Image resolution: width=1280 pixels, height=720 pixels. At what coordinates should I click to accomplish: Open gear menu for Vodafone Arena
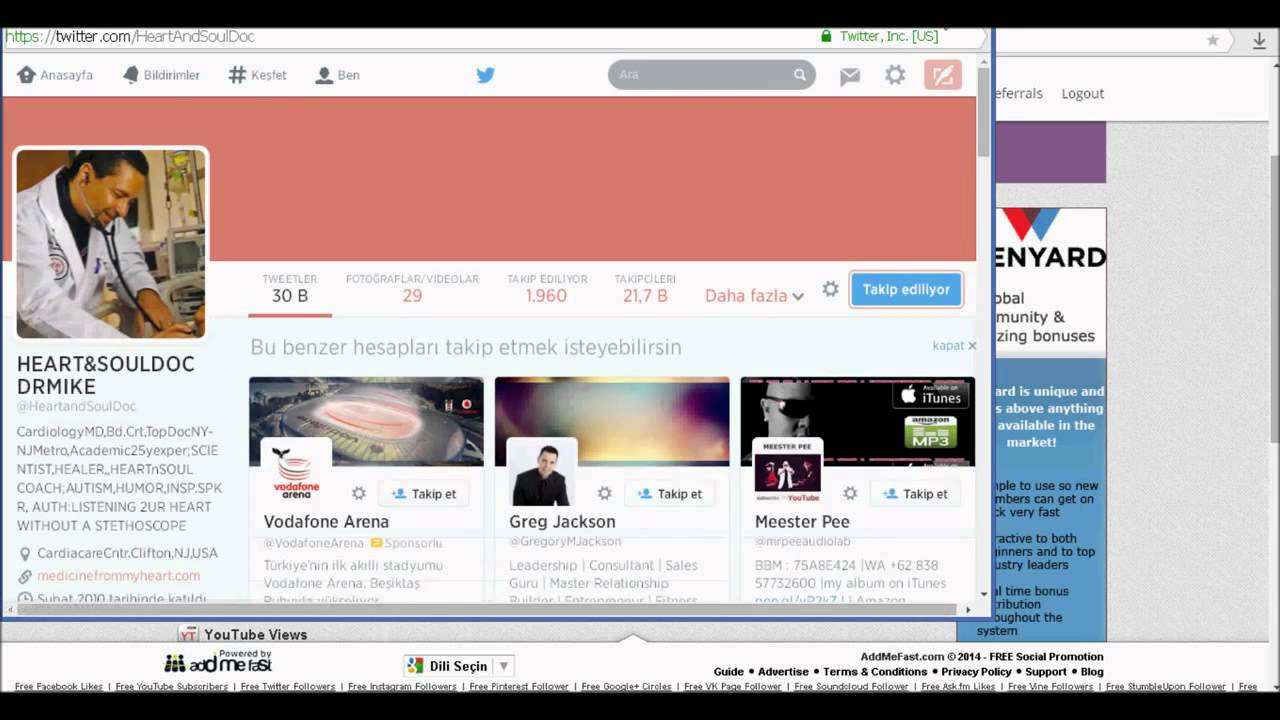[358, 493]
